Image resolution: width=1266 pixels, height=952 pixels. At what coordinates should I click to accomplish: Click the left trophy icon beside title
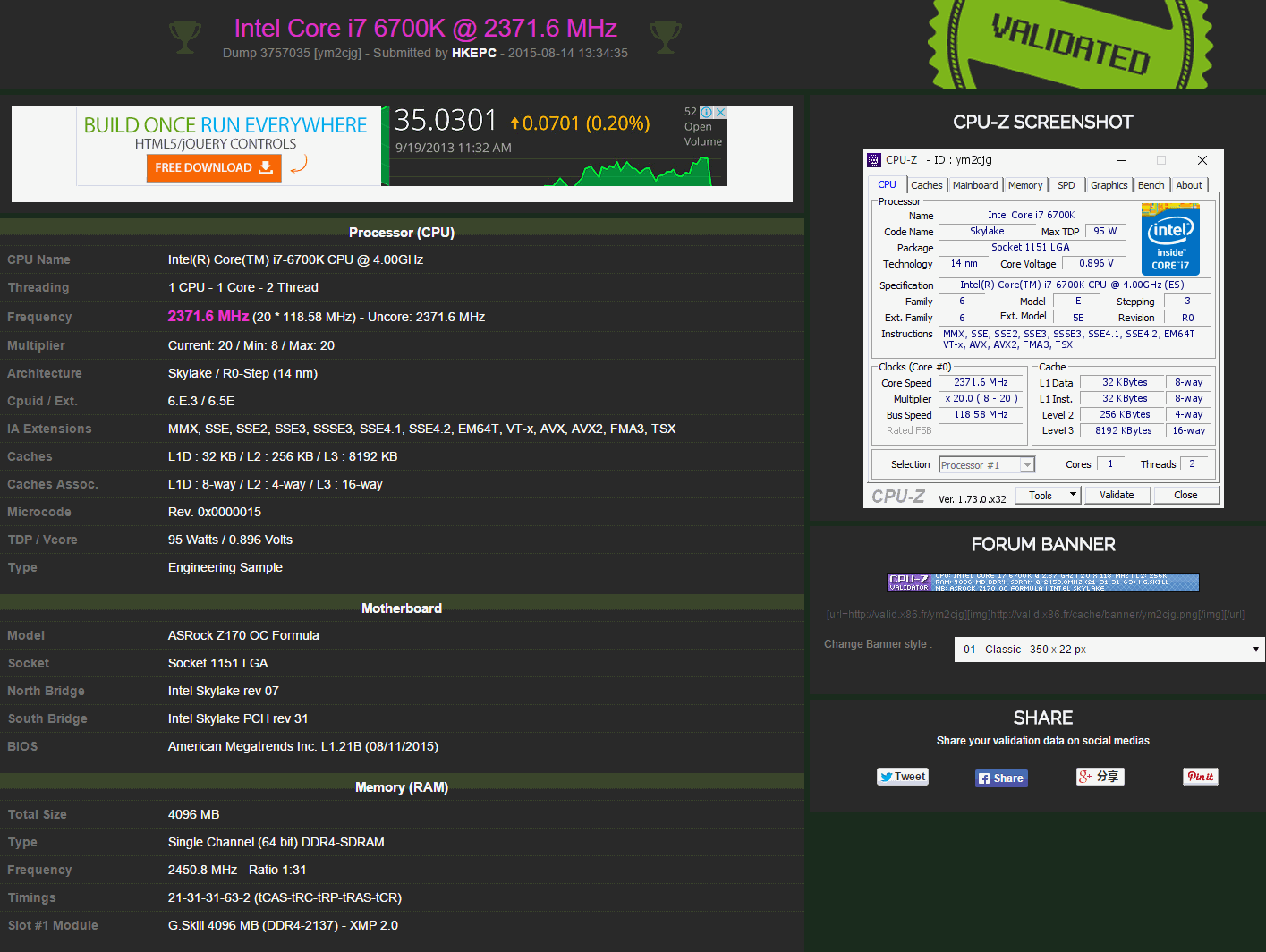click(185, 37)
